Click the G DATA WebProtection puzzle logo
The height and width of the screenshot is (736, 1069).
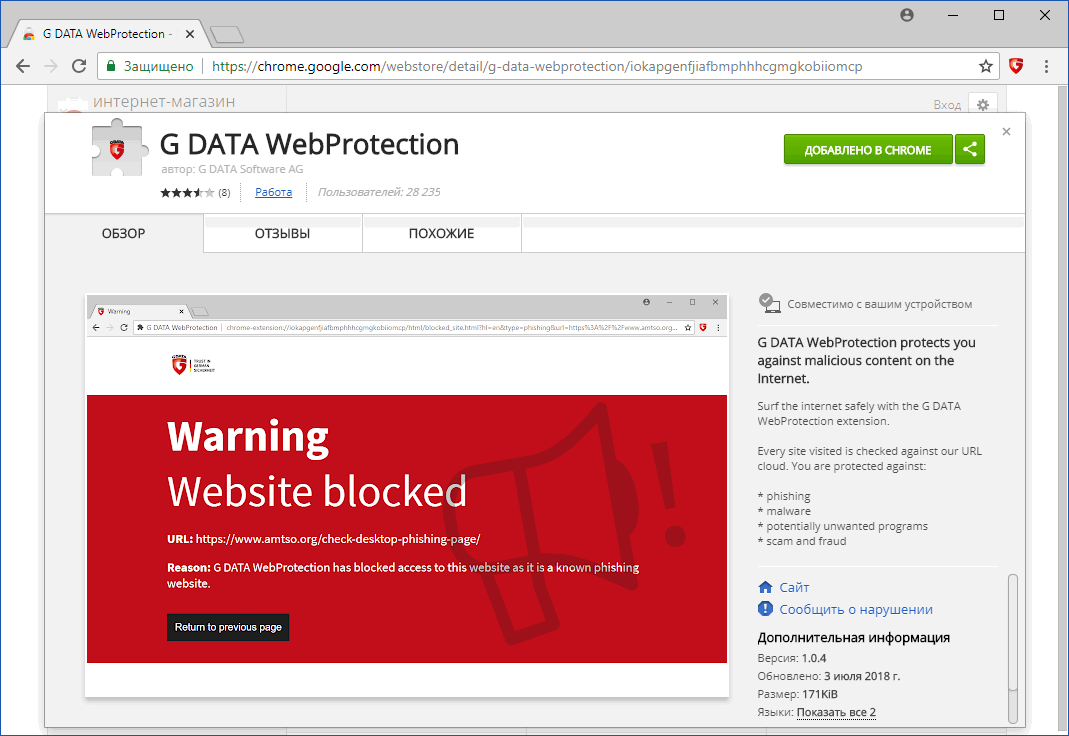118,149
